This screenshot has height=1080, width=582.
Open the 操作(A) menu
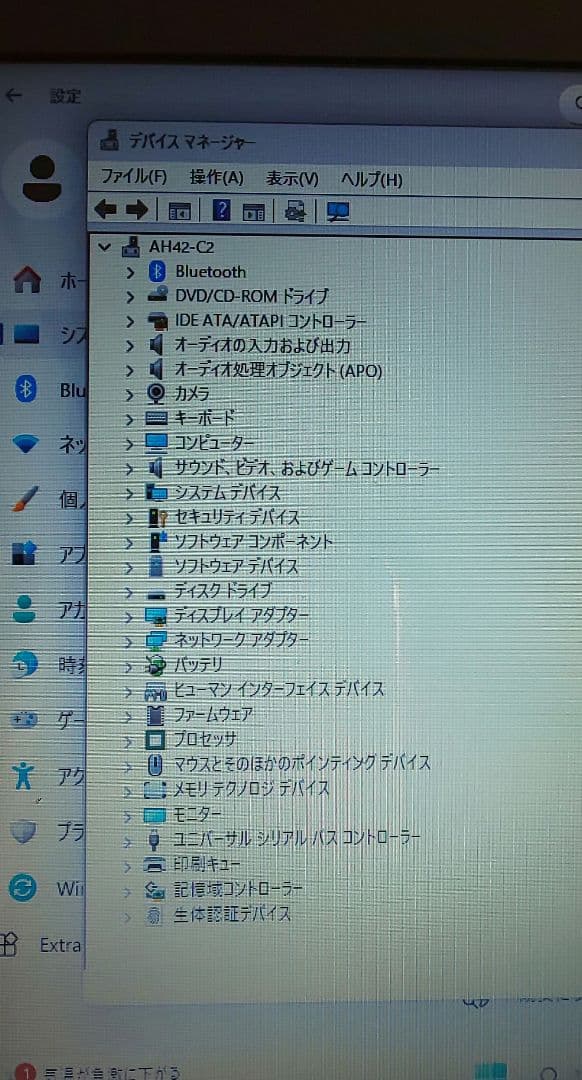click(217, 178)
